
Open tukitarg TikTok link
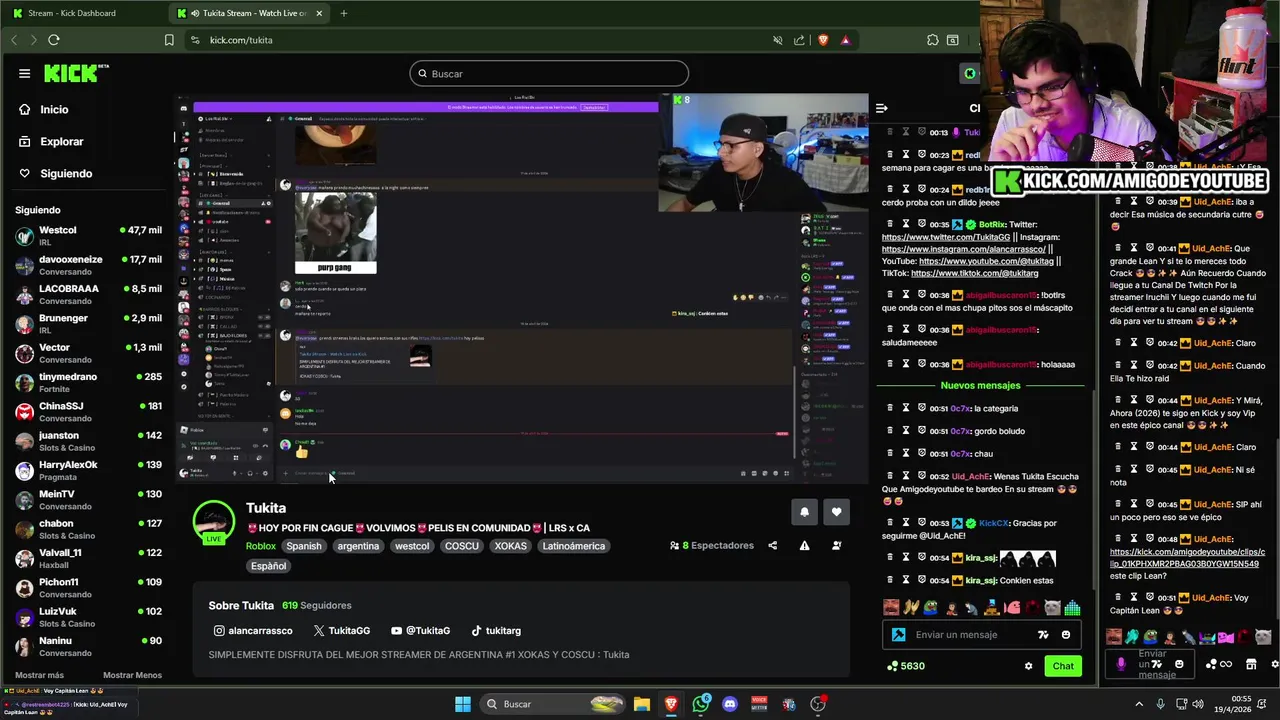496,631
